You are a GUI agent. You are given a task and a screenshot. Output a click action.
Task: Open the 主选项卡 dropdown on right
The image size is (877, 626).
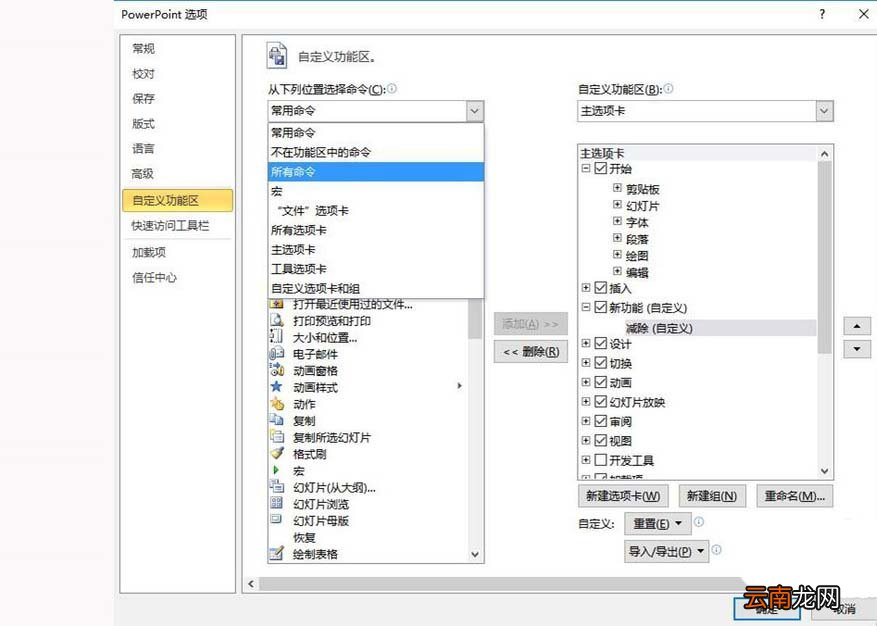tap(824, 111)
